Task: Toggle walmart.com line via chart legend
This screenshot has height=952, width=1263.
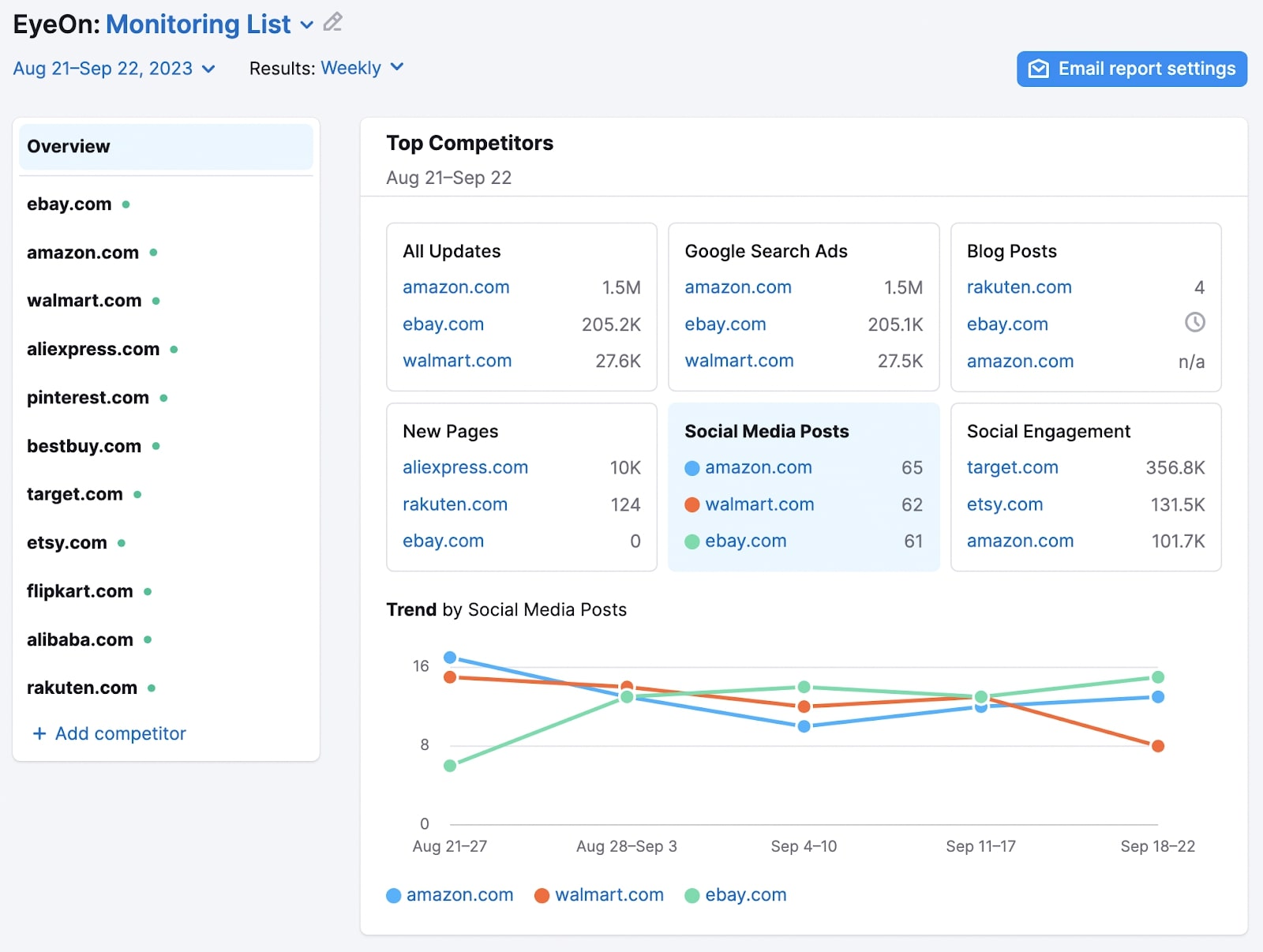Action: tap(598, 894)
